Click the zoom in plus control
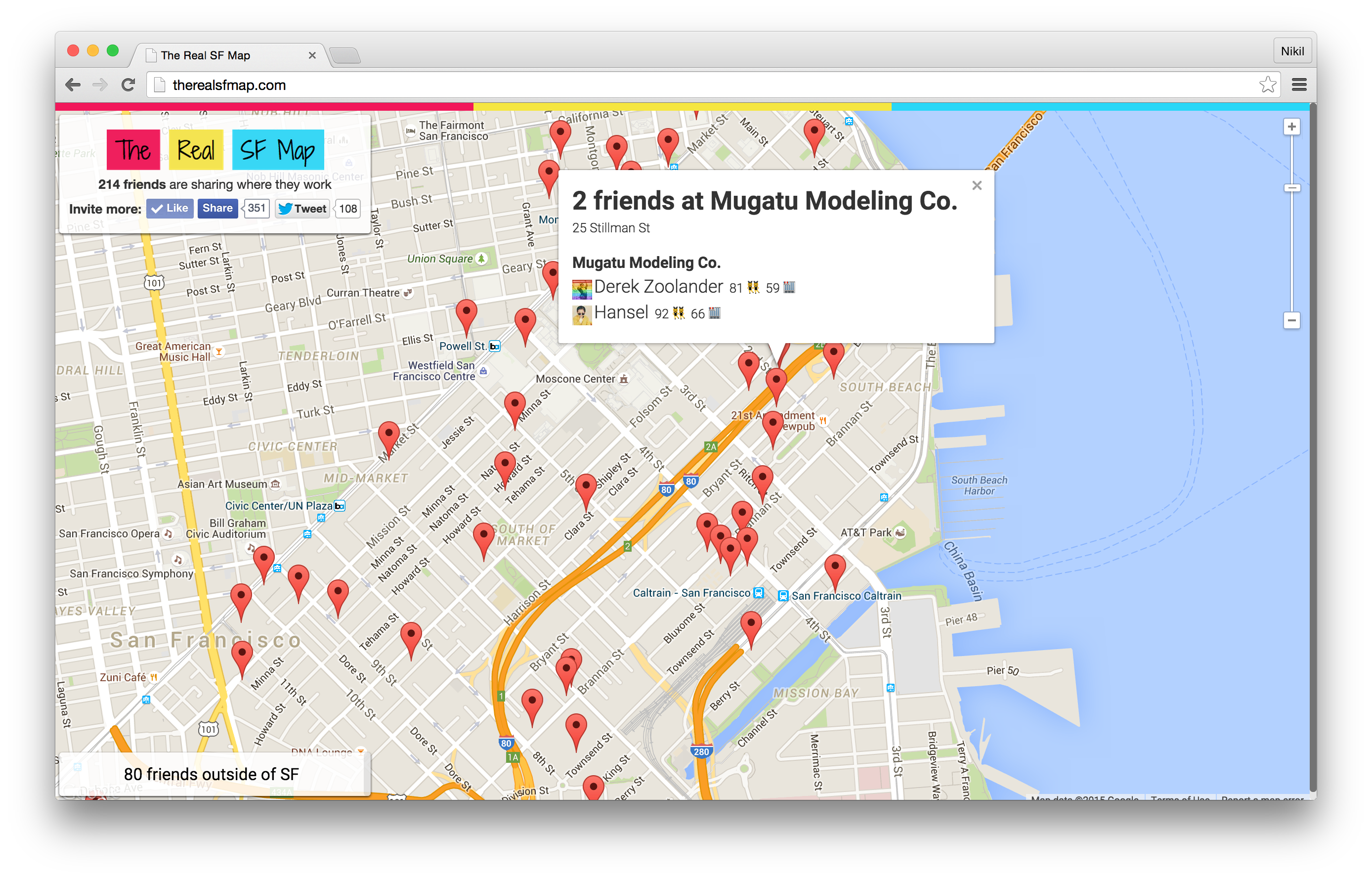This screenshot has height=879, width=1372. point(1291,127)
